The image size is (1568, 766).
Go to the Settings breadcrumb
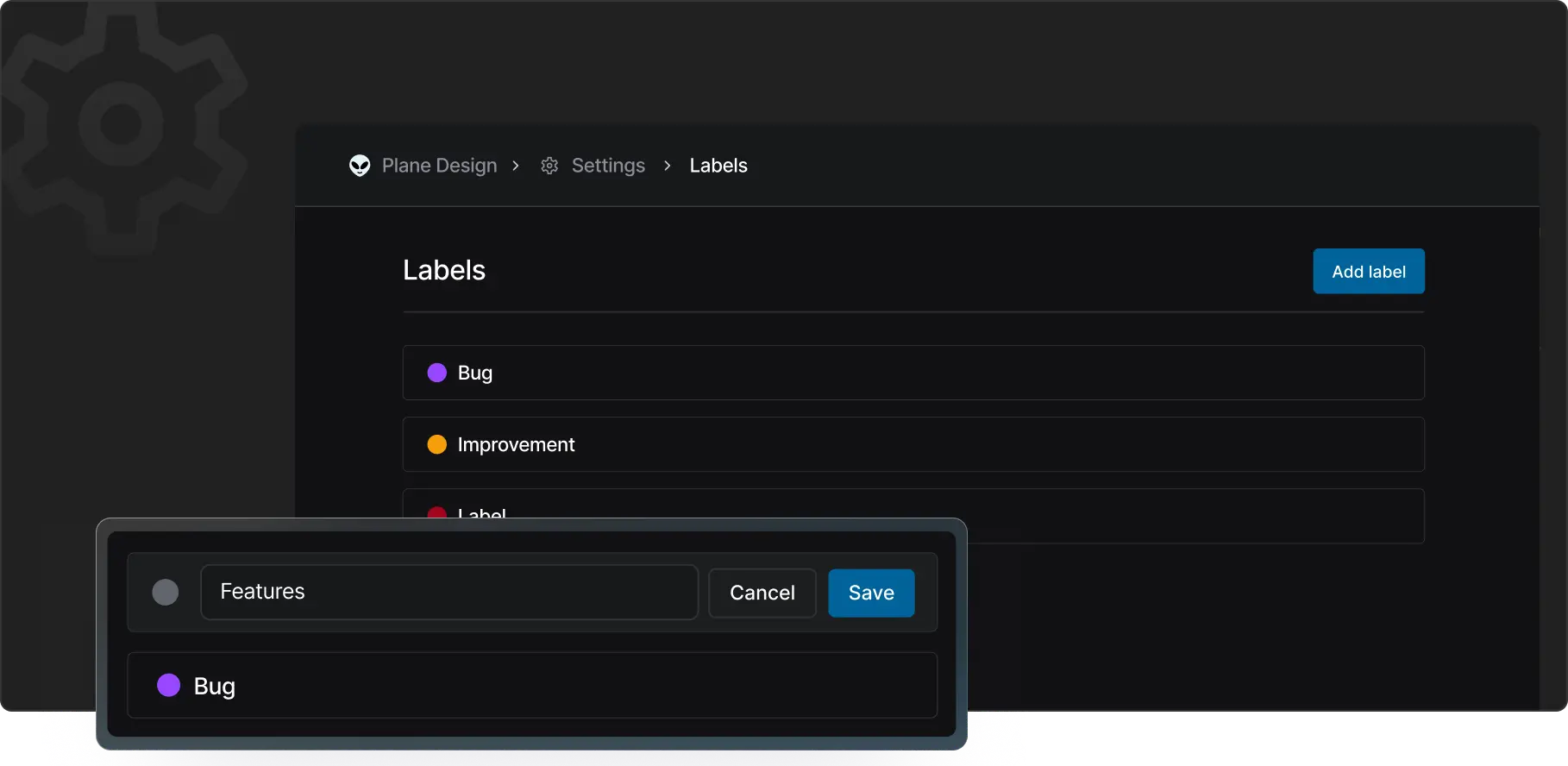pos(608,166)
